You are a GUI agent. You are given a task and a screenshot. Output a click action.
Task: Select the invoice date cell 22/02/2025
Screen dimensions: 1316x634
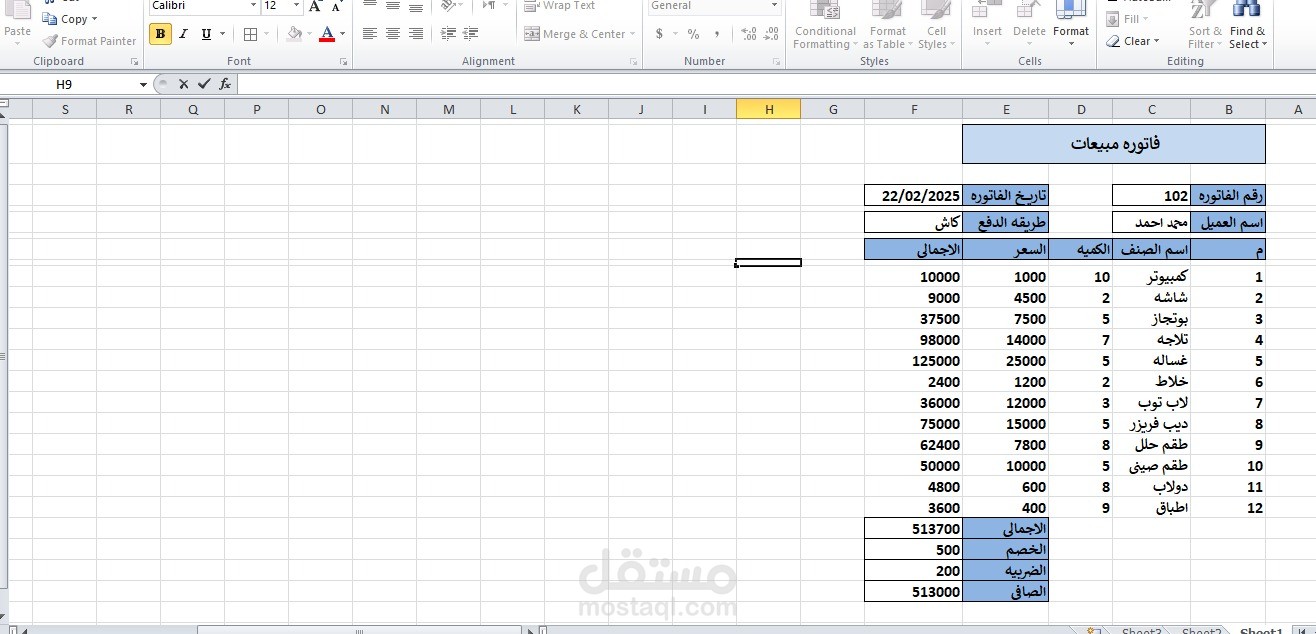[x=914, y=195]
